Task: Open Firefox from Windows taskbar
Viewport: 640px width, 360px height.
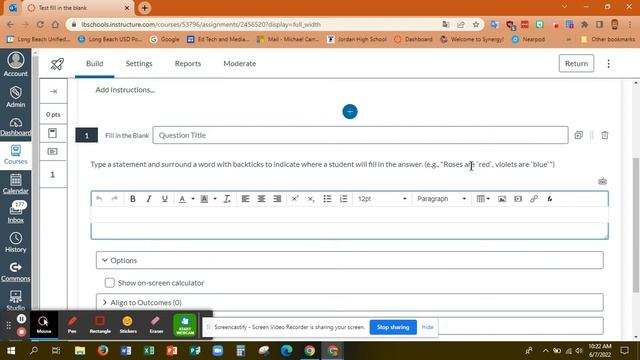Action: point(103,351)
